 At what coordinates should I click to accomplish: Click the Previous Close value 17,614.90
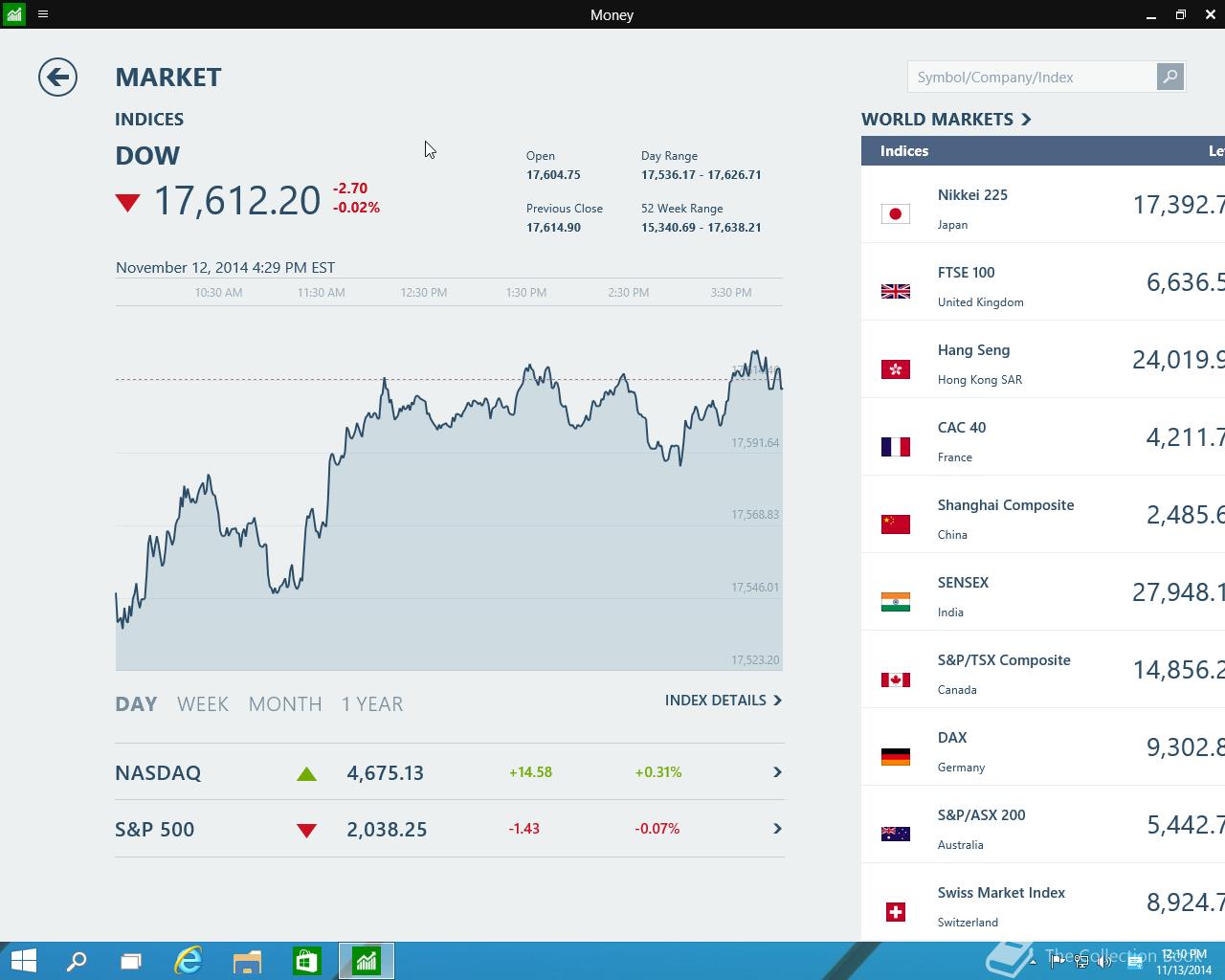click(553, 228)
